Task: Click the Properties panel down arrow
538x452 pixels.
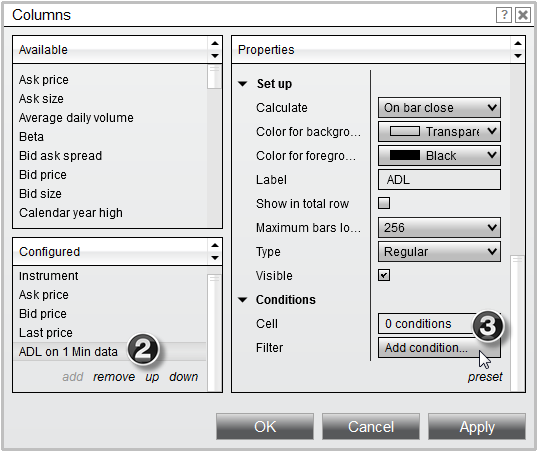Action: pyautogui.click(x=518, y=56)
